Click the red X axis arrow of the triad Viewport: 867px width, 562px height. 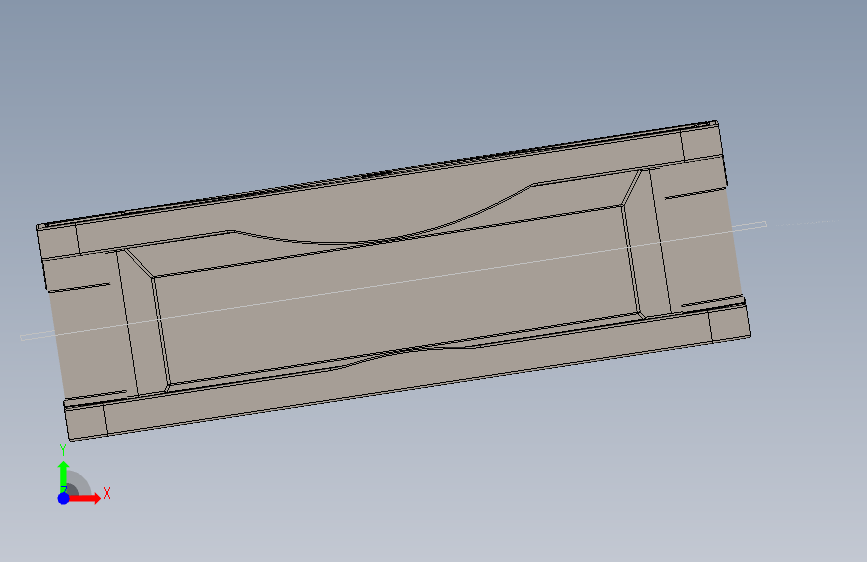(x=85, y=498)
